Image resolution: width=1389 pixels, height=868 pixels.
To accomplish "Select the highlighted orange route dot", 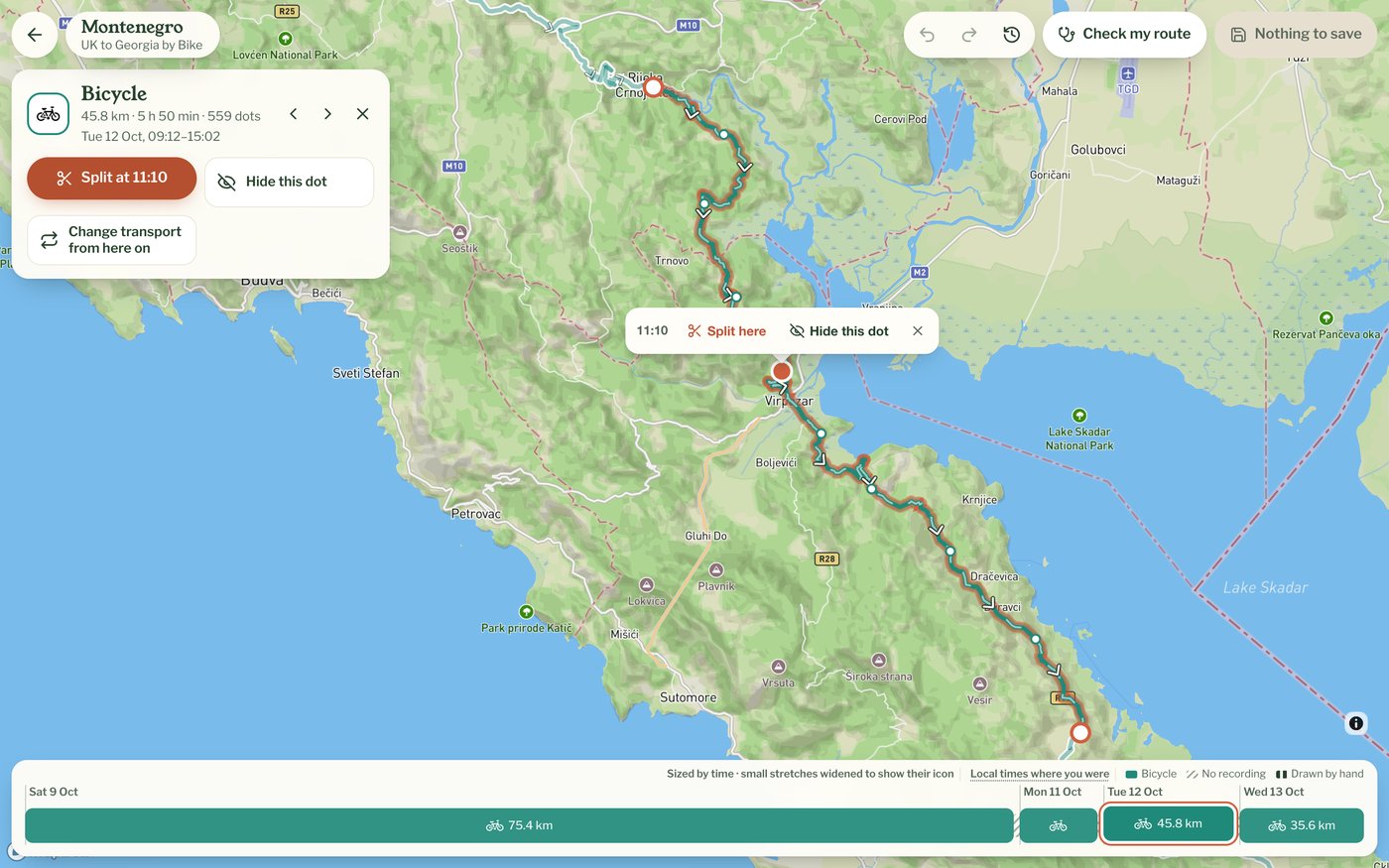I will point(781,372).
